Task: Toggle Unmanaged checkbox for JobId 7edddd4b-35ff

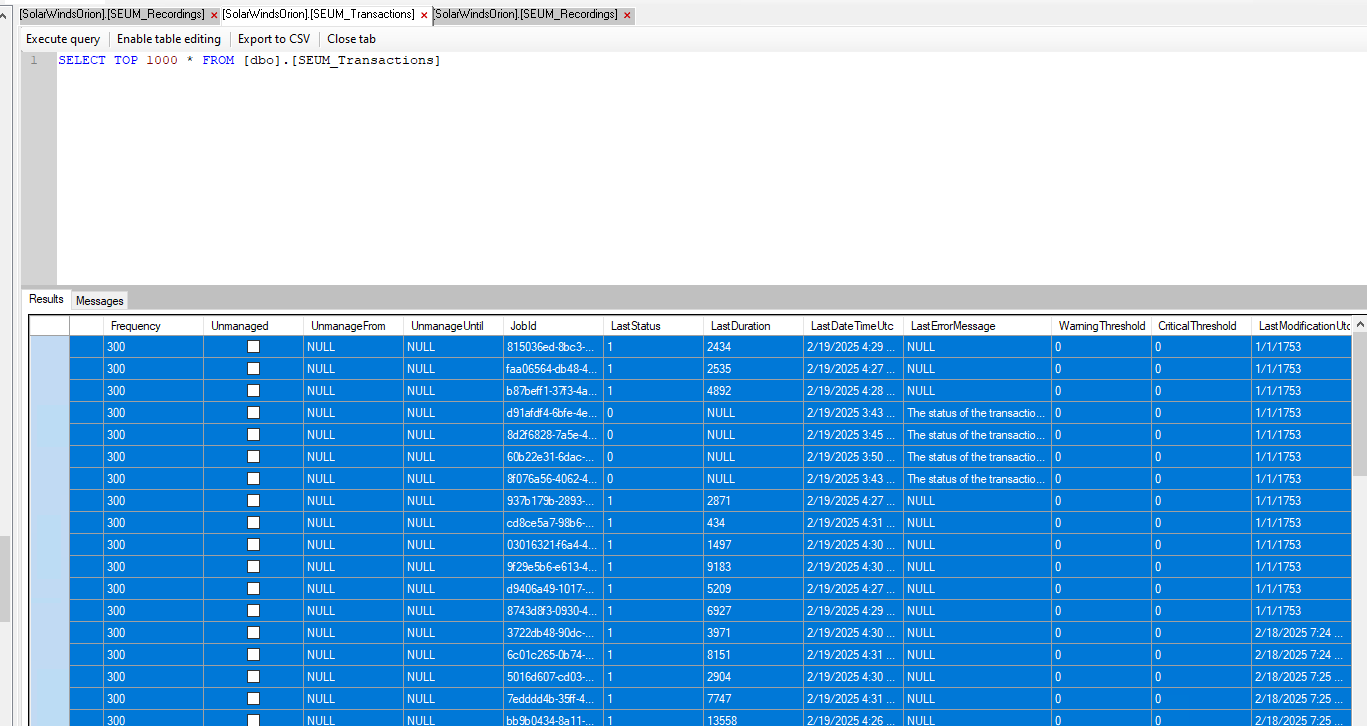Action: [x=253, y=699]
